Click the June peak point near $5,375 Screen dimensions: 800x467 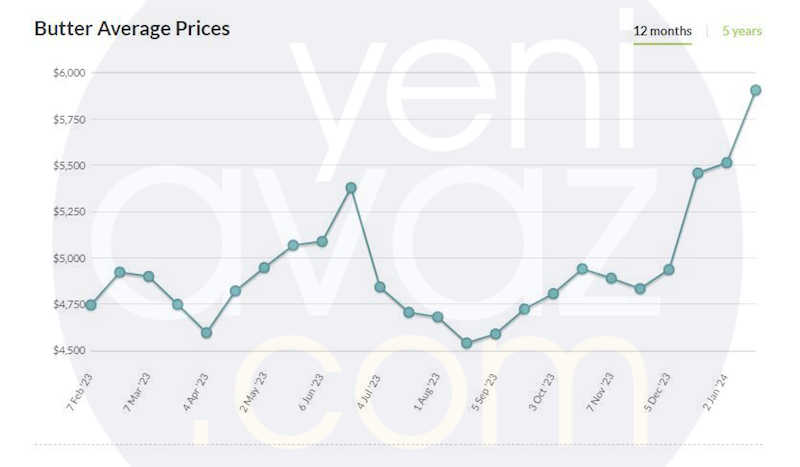click(351, 188)
